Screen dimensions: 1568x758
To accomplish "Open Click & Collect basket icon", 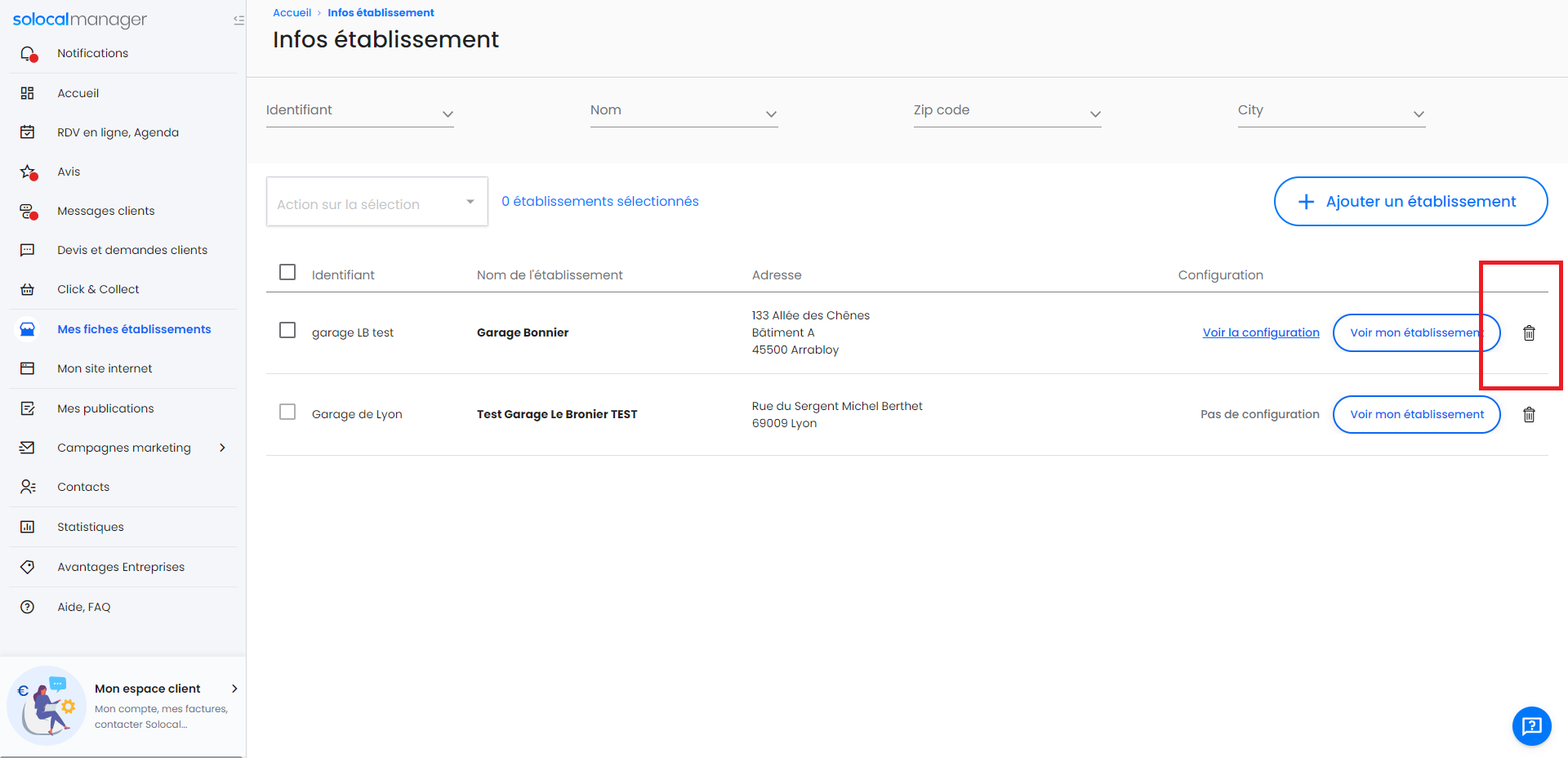I will pos(28,290).
